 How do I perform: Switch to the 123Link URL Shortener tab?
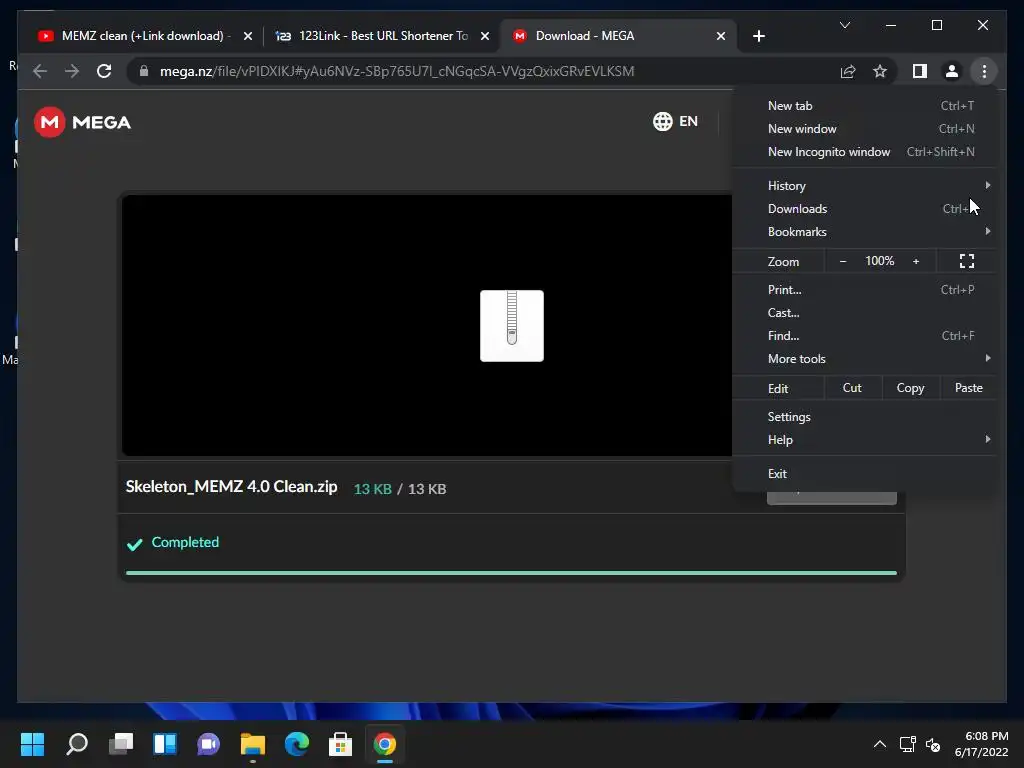382,36
